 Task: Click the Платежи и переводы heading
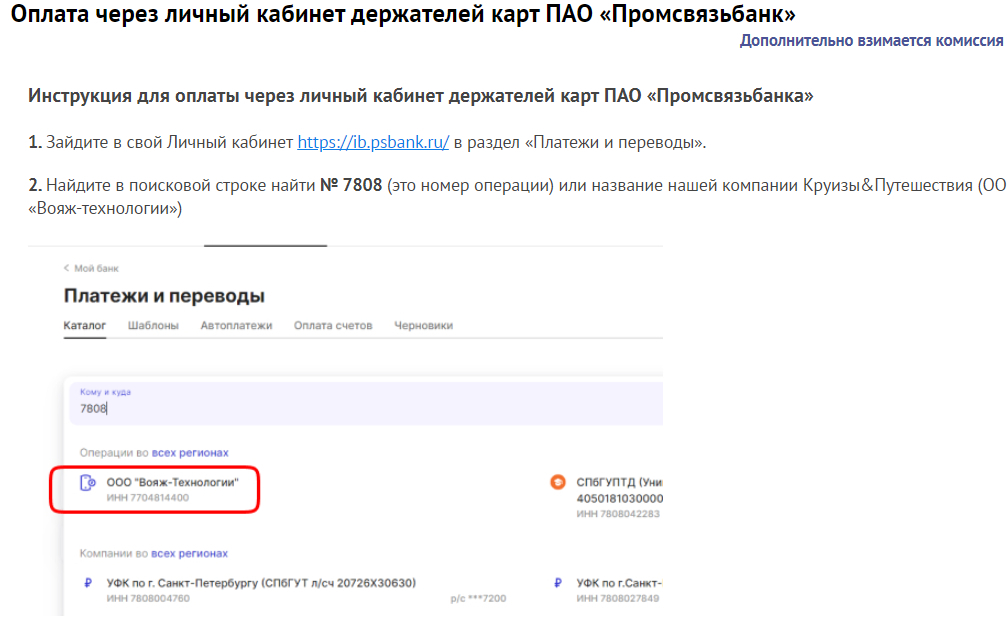tap(164, 296)
